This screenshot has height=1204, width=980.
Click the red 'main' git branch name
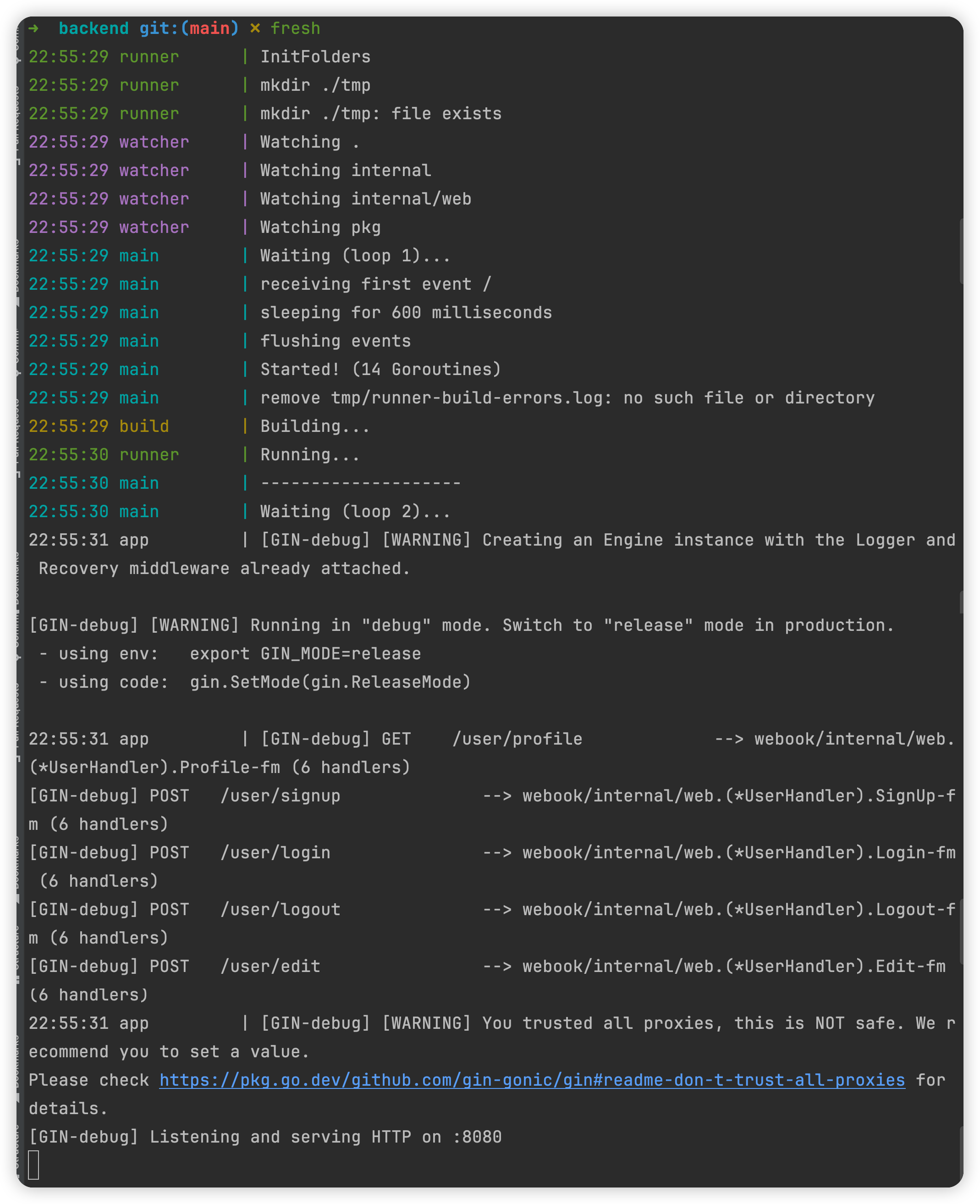click(x=209, y=28)
